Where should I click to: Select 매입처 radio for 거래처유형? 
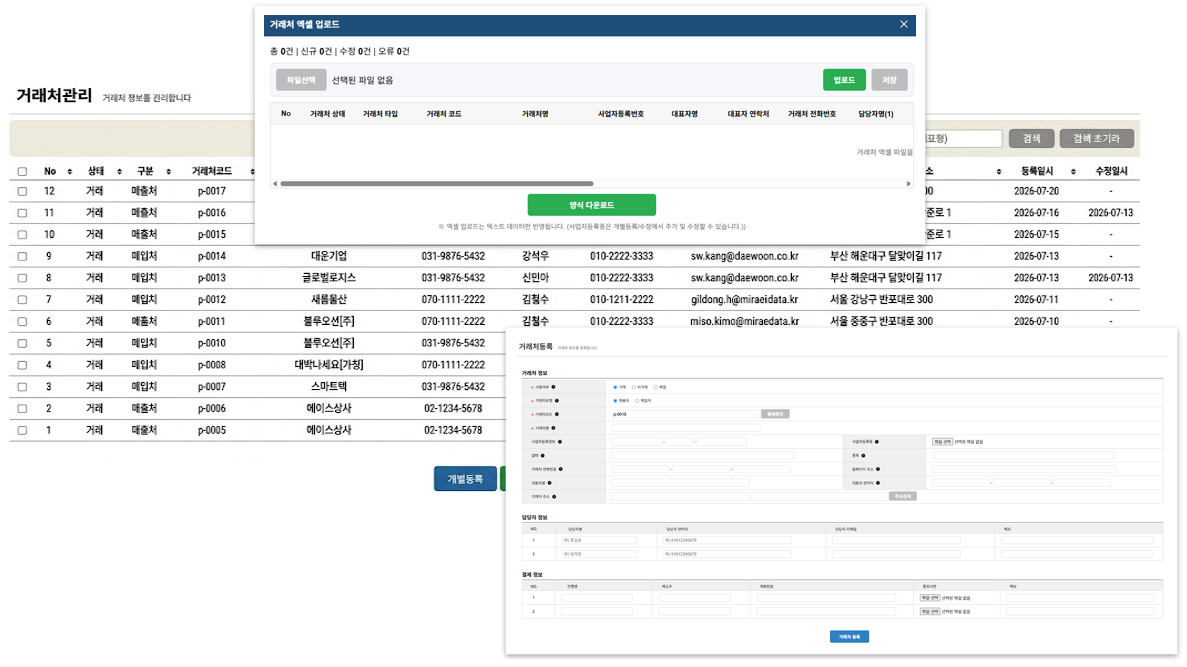click(x=637, y=401)
